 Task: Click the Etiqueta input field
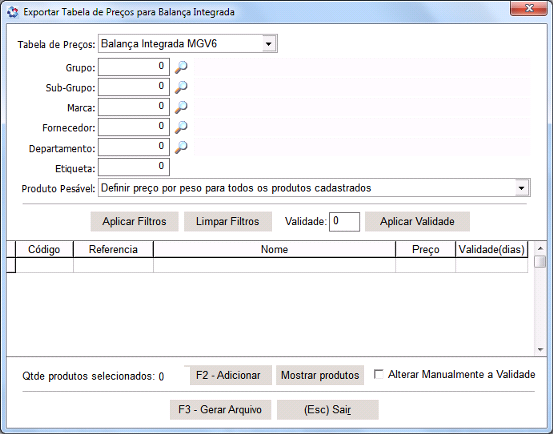coord(134,167)
